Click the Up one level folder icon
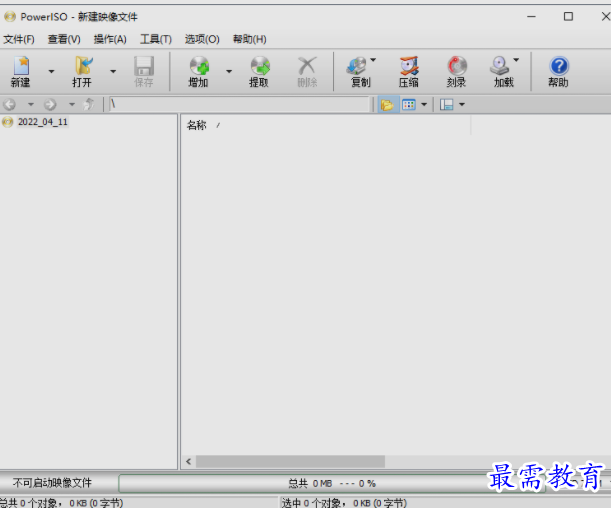The image size is (611, 508). 89,104
